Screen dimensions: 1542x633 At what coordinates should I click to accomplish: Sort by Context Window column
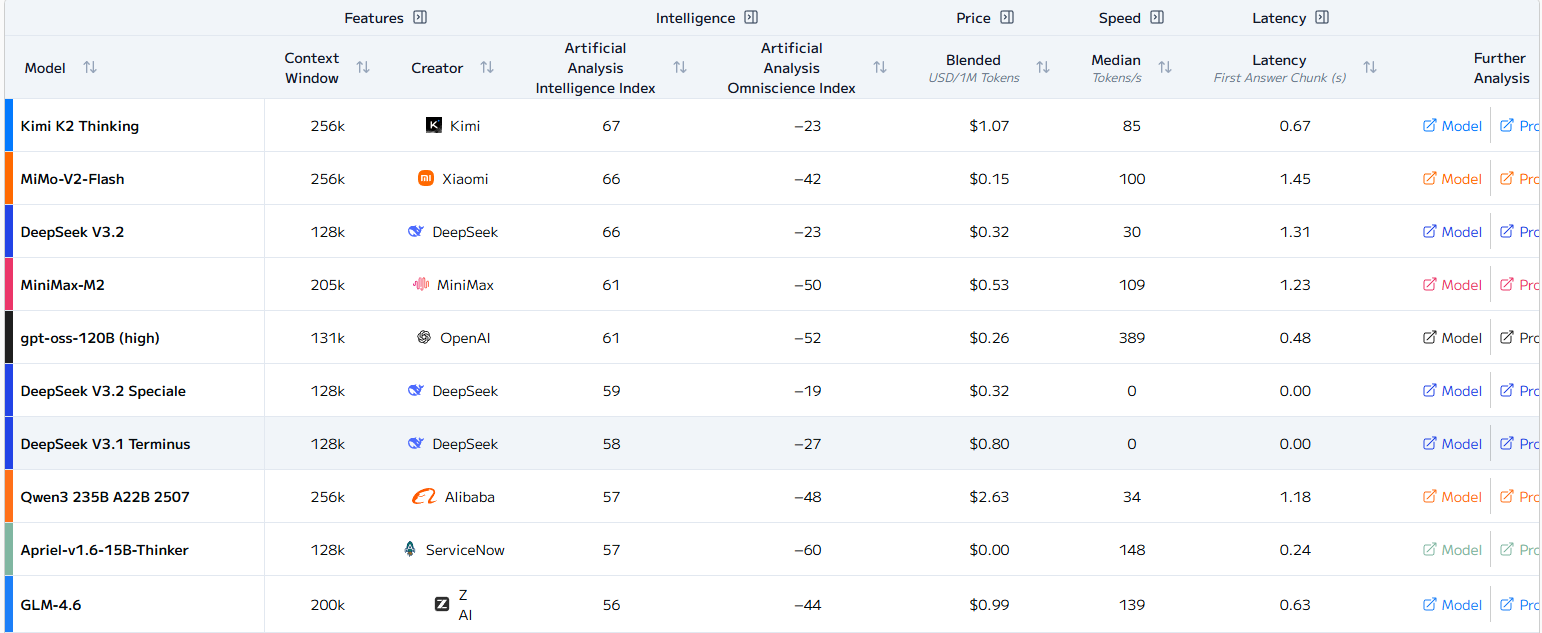pos(363,68)
